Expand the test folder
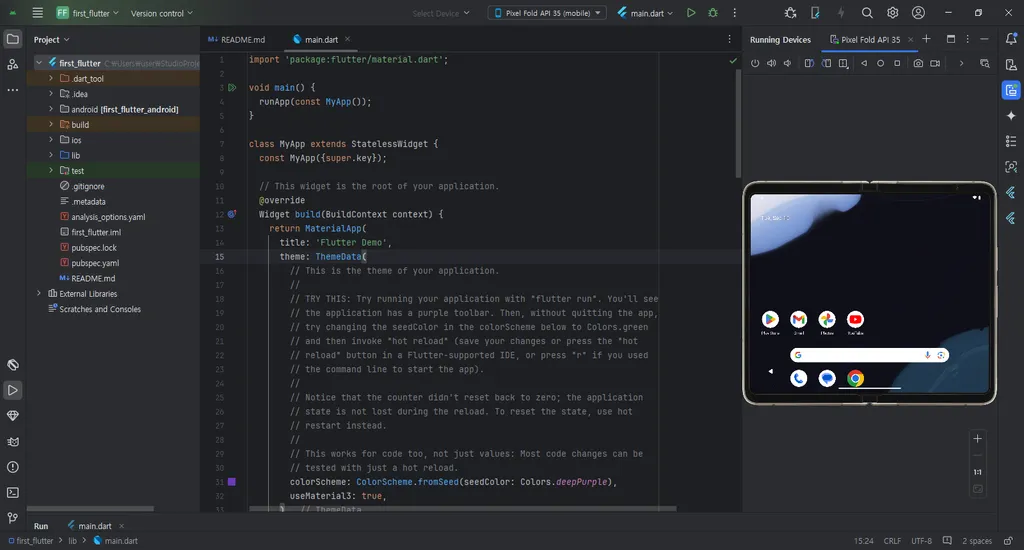The image size is (1024, 550). coord(51,170)
